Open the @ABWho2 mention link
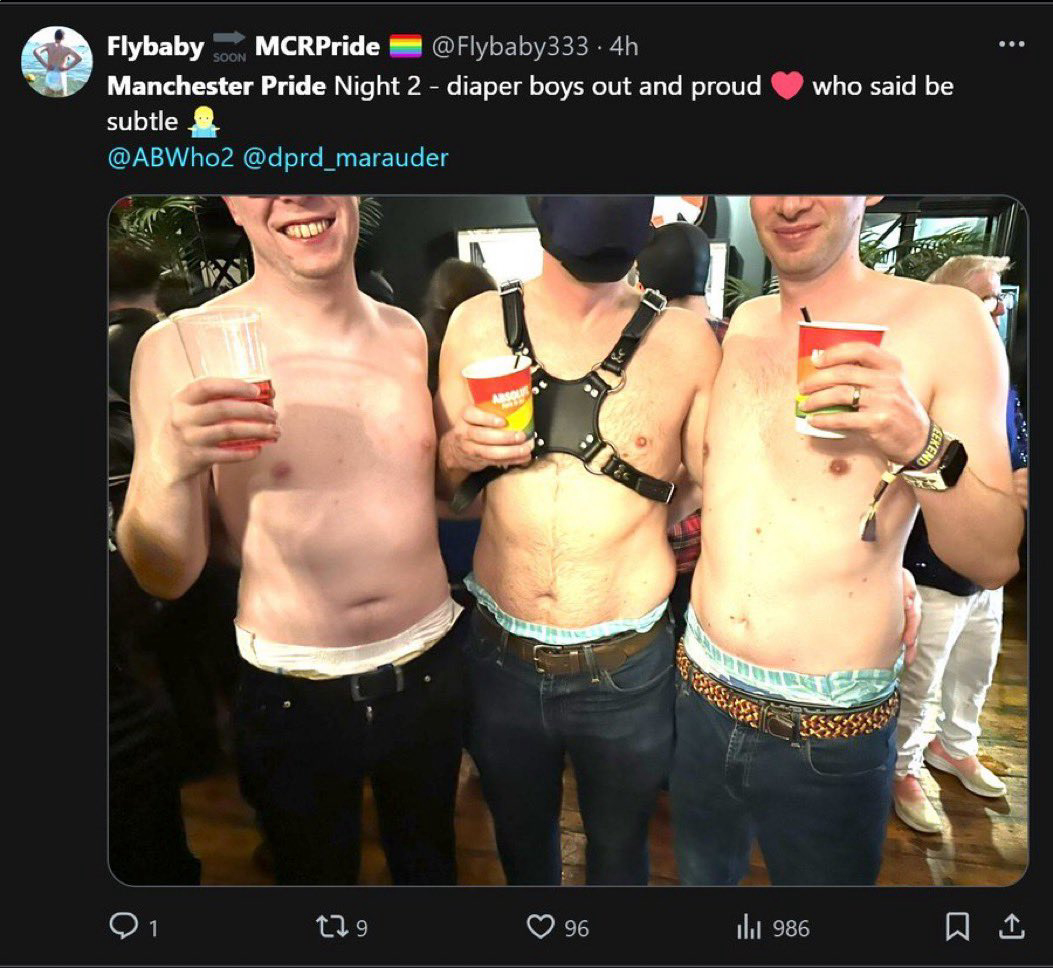Image resolution: width=1053 pixels, height=968 pixels. pyautogui.click(x=171, y=157)
